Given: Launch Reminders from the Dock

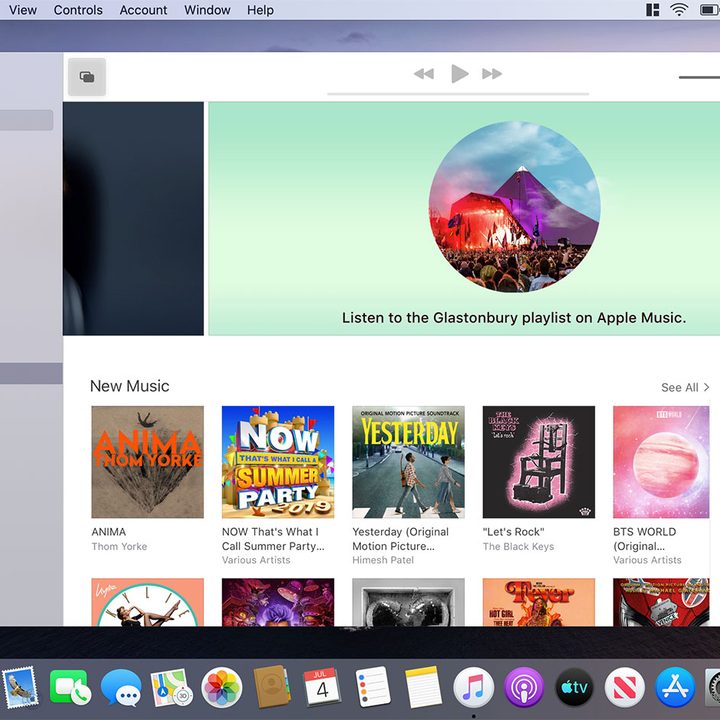Looking at the screenshot, I should [372, 687].
